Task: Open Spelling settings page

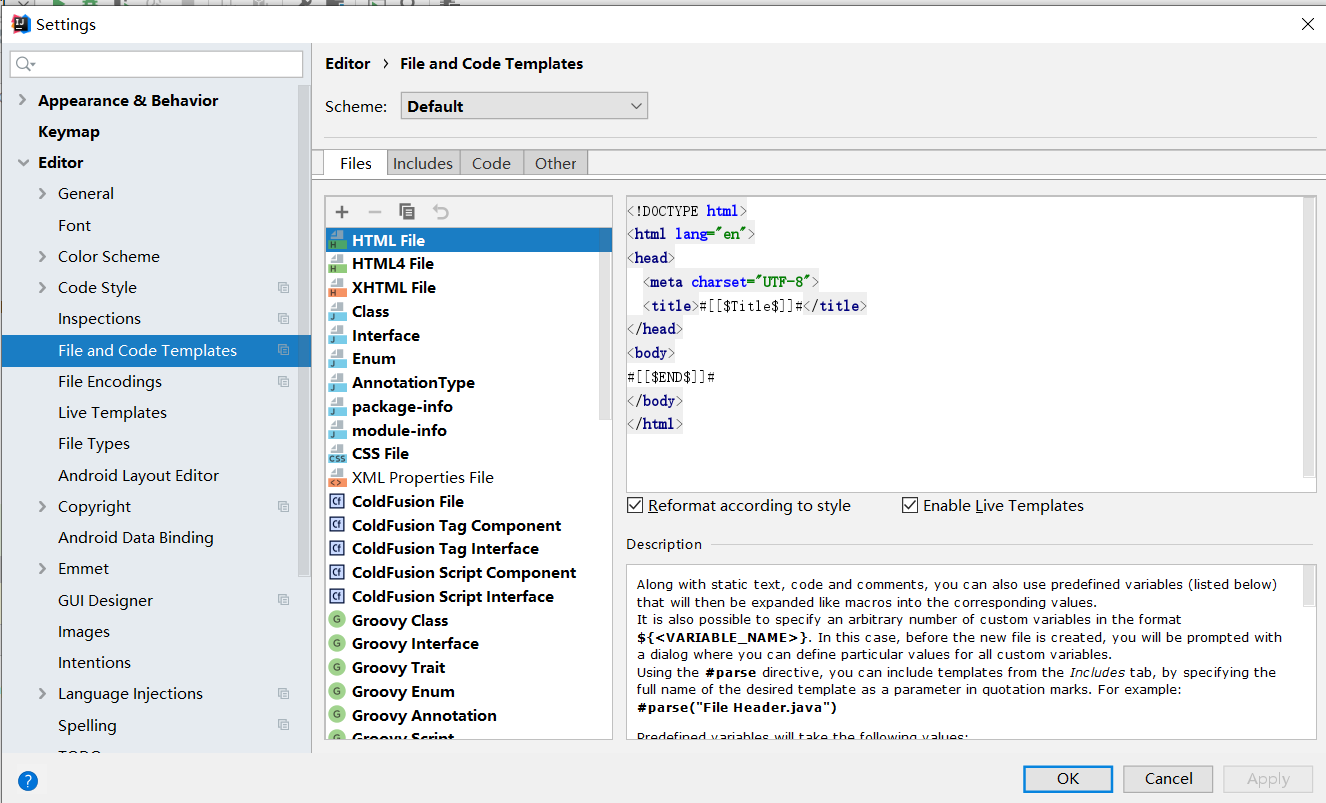Action: tap(87, 726)
